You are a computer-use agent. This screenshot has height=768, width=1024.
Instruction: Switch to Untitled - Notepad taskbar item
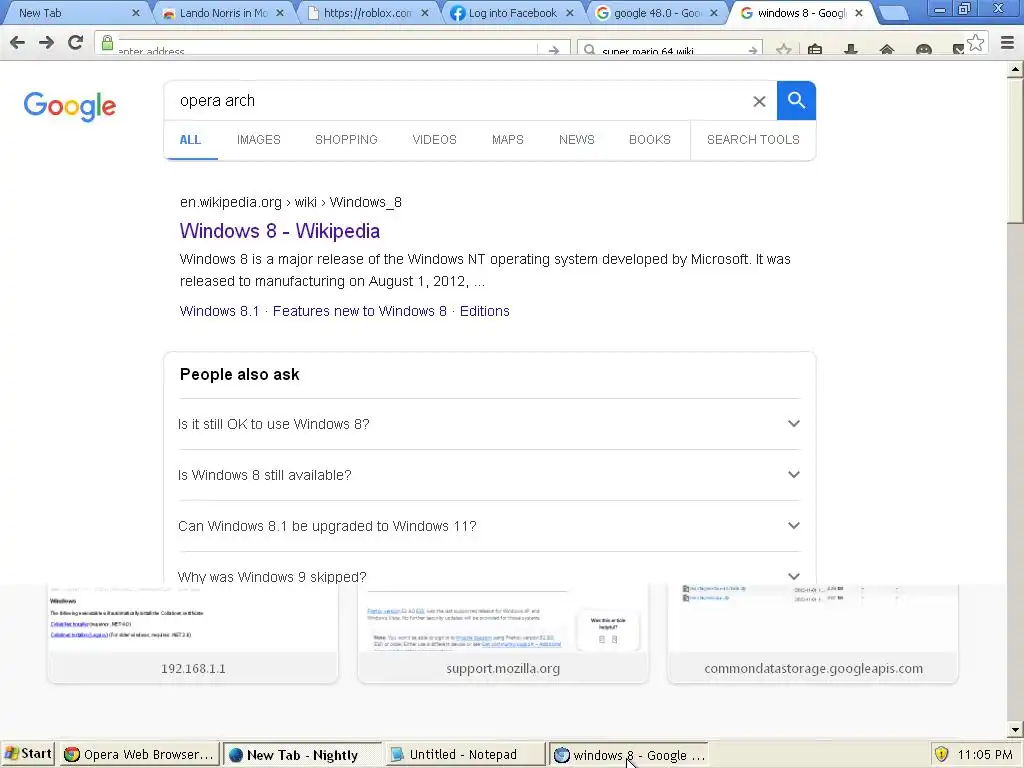(x=464, y=754)
